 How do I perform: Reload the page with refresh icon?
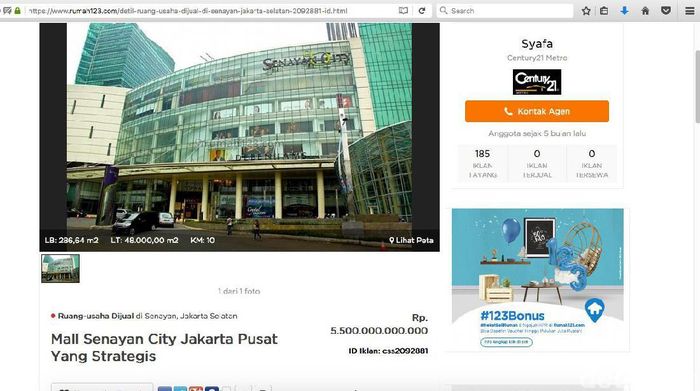422,10
